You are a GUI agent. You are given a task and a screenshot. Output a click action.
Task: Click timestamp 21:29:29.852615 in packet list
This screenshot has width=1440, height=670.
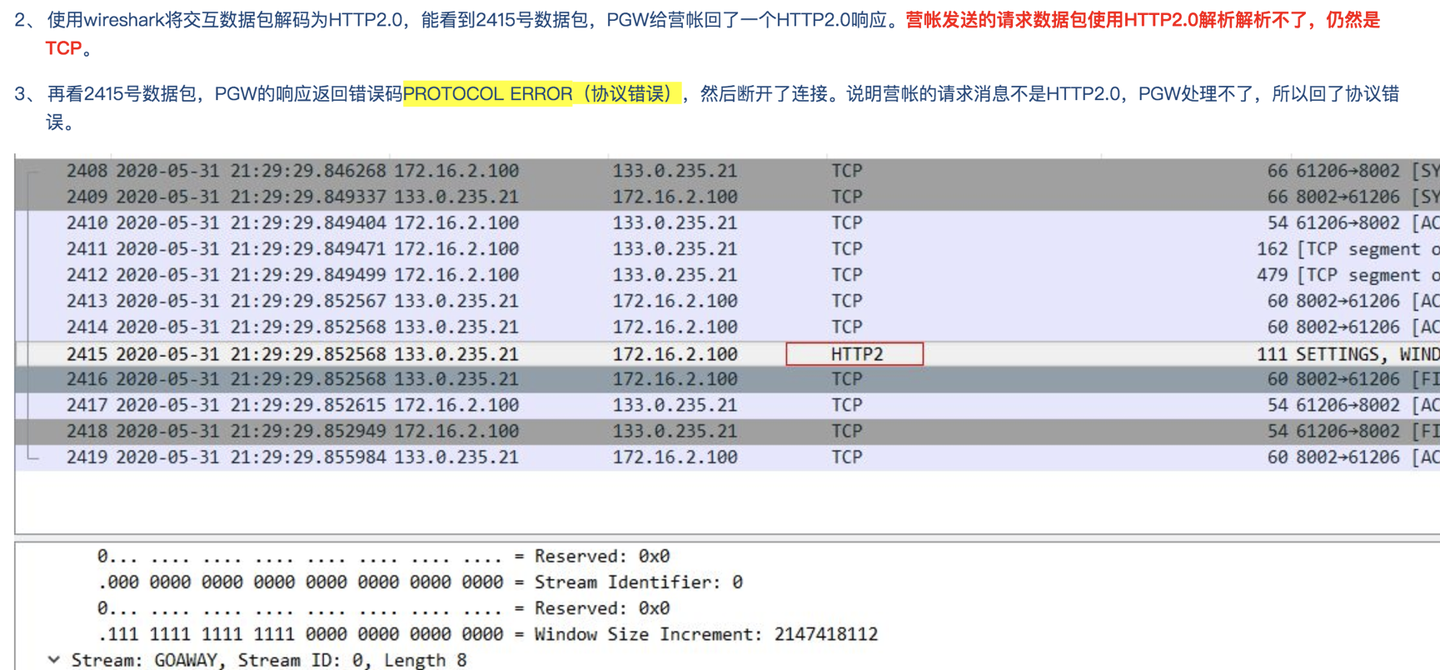[307, 405]
